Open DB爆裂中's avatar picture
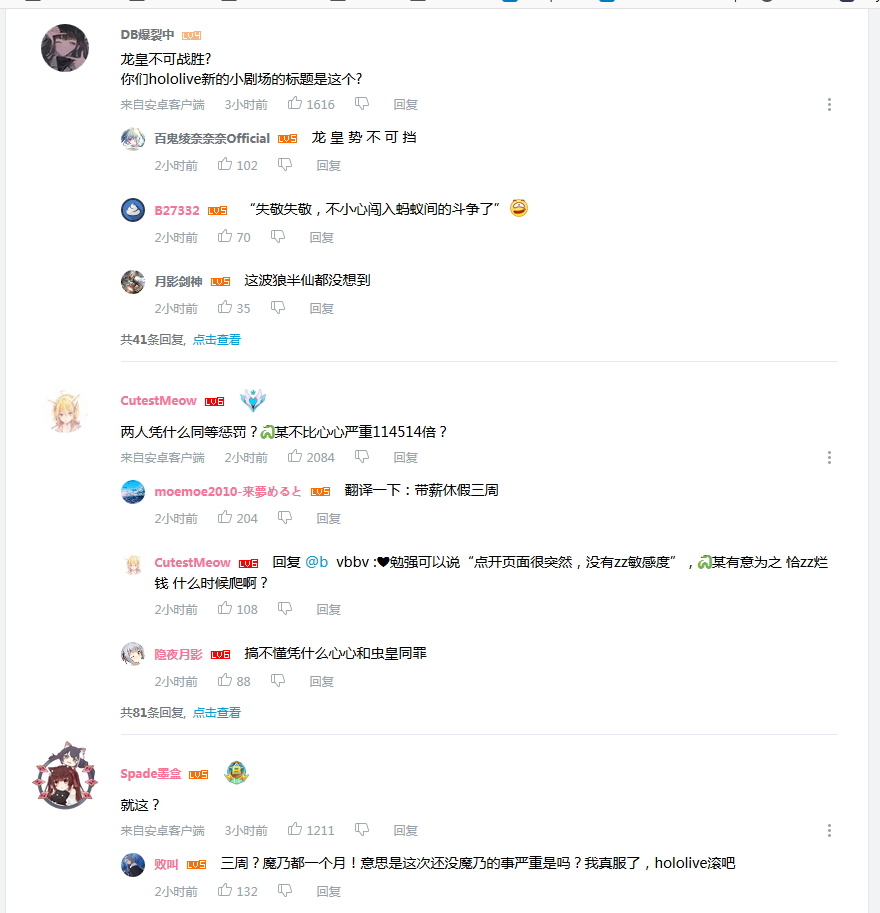880x913 pixels. pyautogui.click(x=65, y=48)
